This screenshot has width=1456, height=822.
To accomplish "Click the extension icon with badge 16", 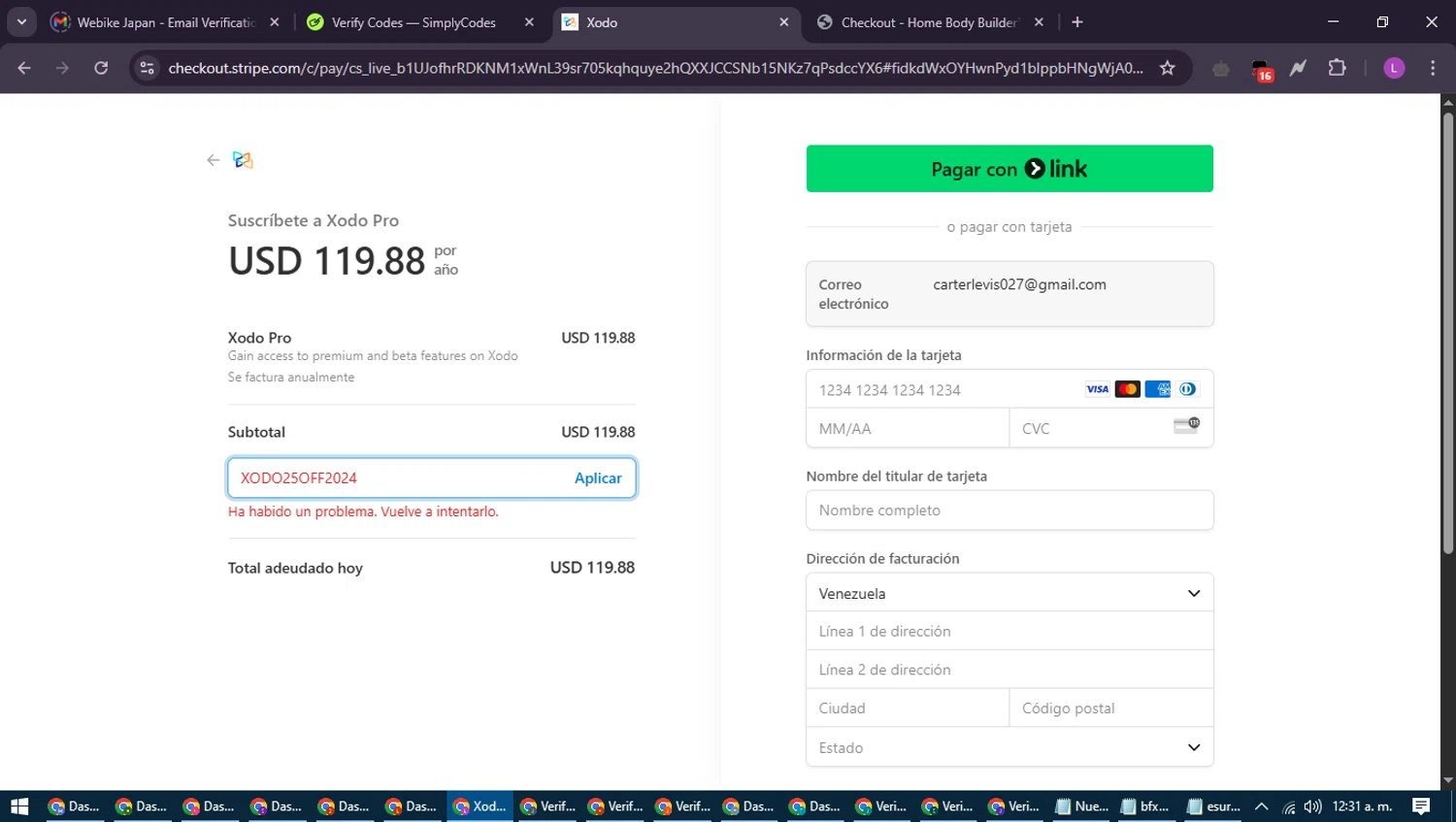I will pyautogui.click(x=1261, y=70).
